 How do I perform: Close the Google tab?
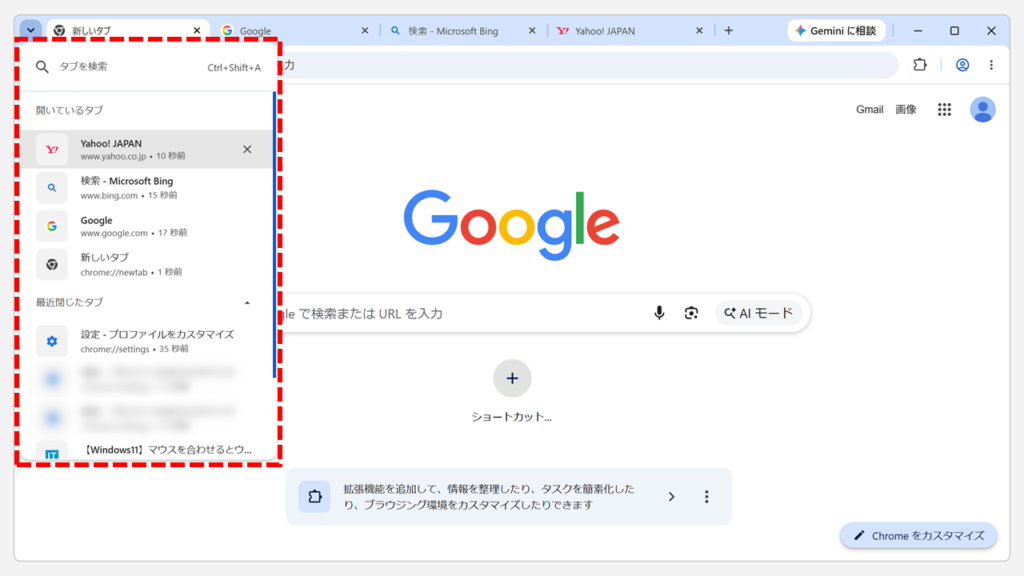point(365,31)
